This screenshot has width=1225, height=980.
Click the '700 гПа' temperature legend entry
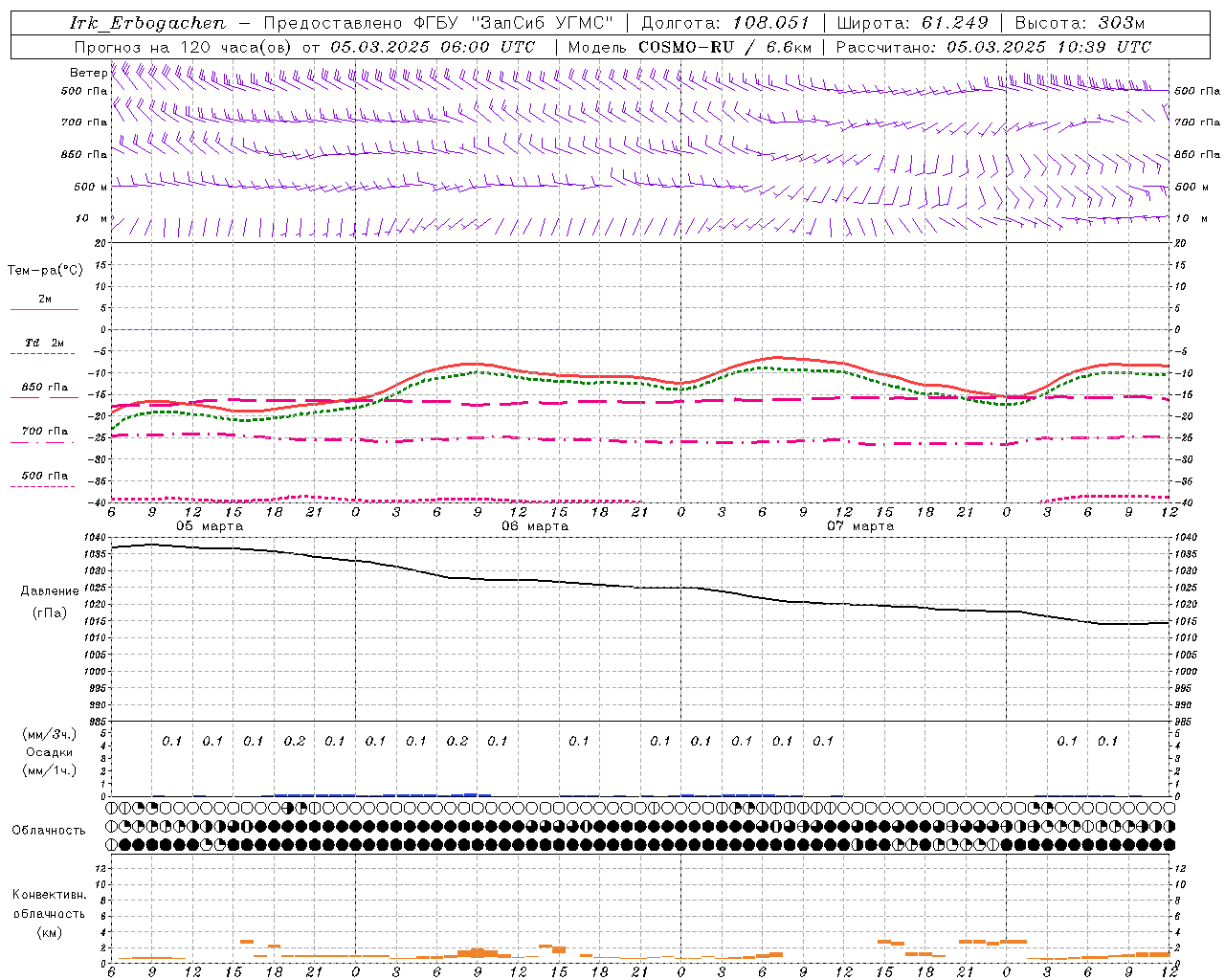coord(45,431)
